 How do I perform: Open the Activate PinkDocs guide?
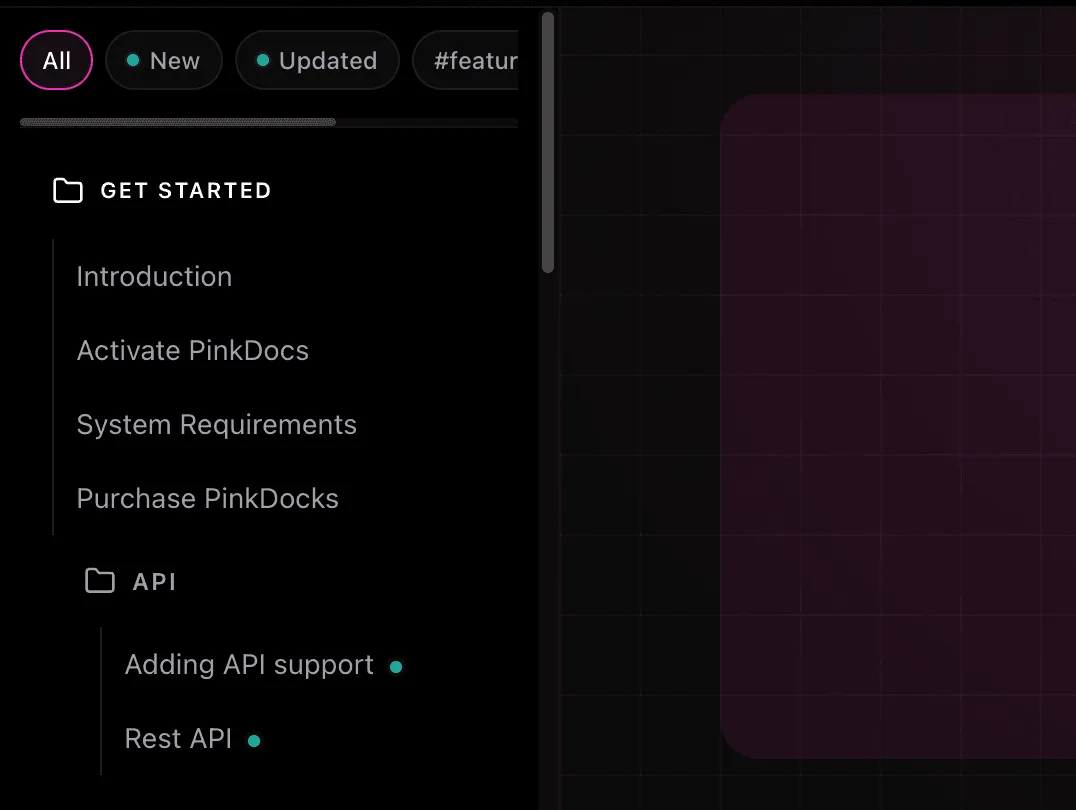[192, 351]
